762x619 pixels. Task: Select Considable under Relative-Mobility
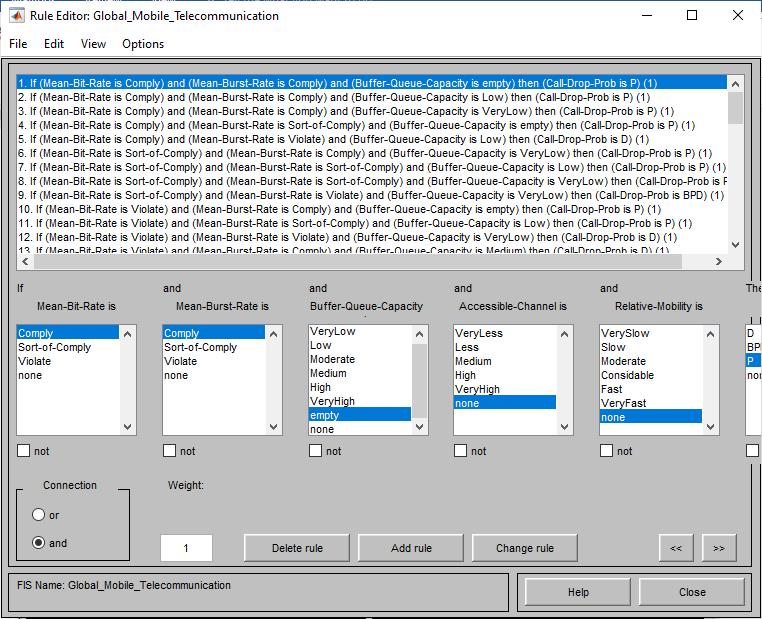651,375
